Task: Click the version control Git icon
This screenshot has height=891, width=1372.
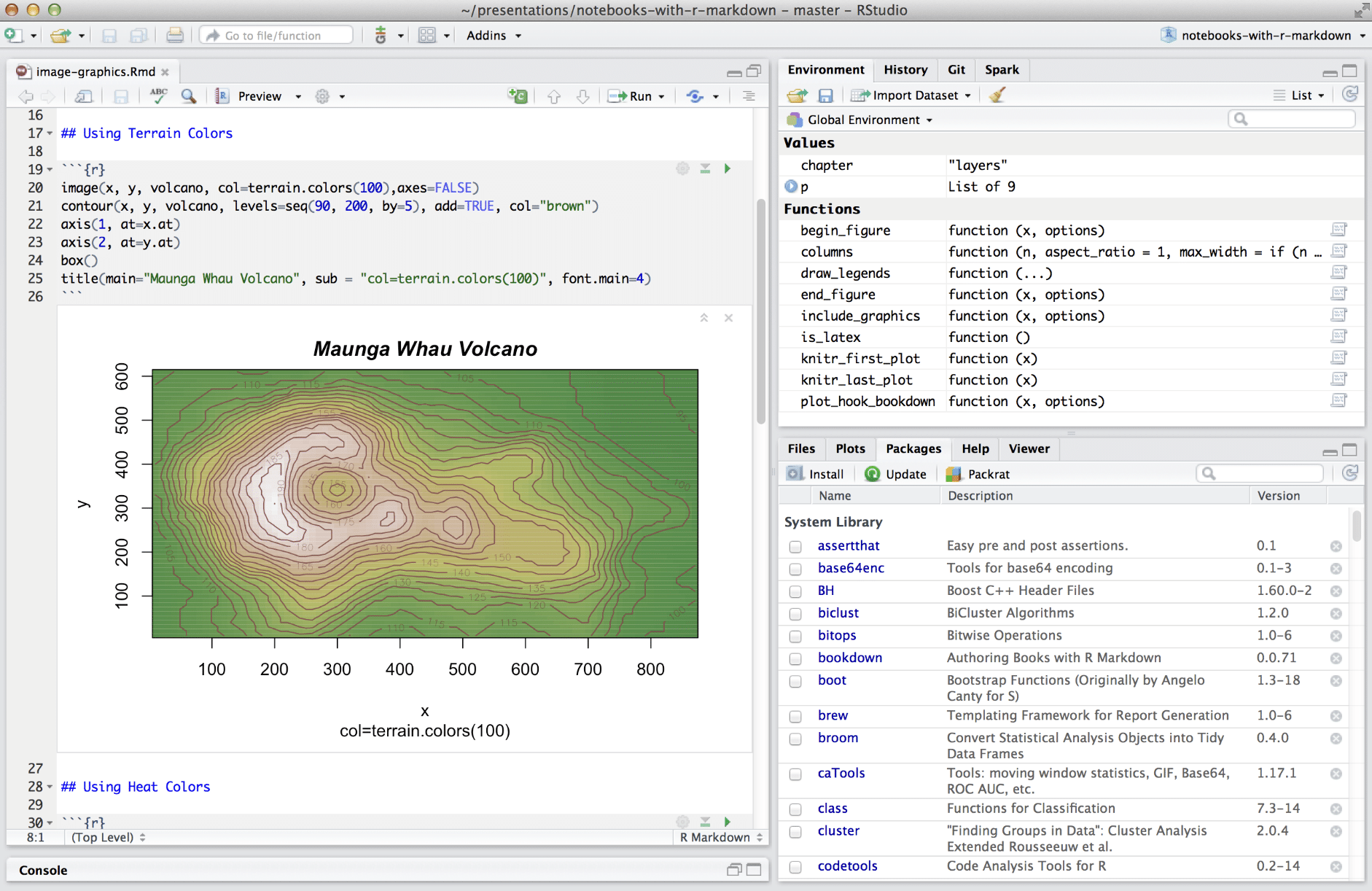Action: pos(381,35)
